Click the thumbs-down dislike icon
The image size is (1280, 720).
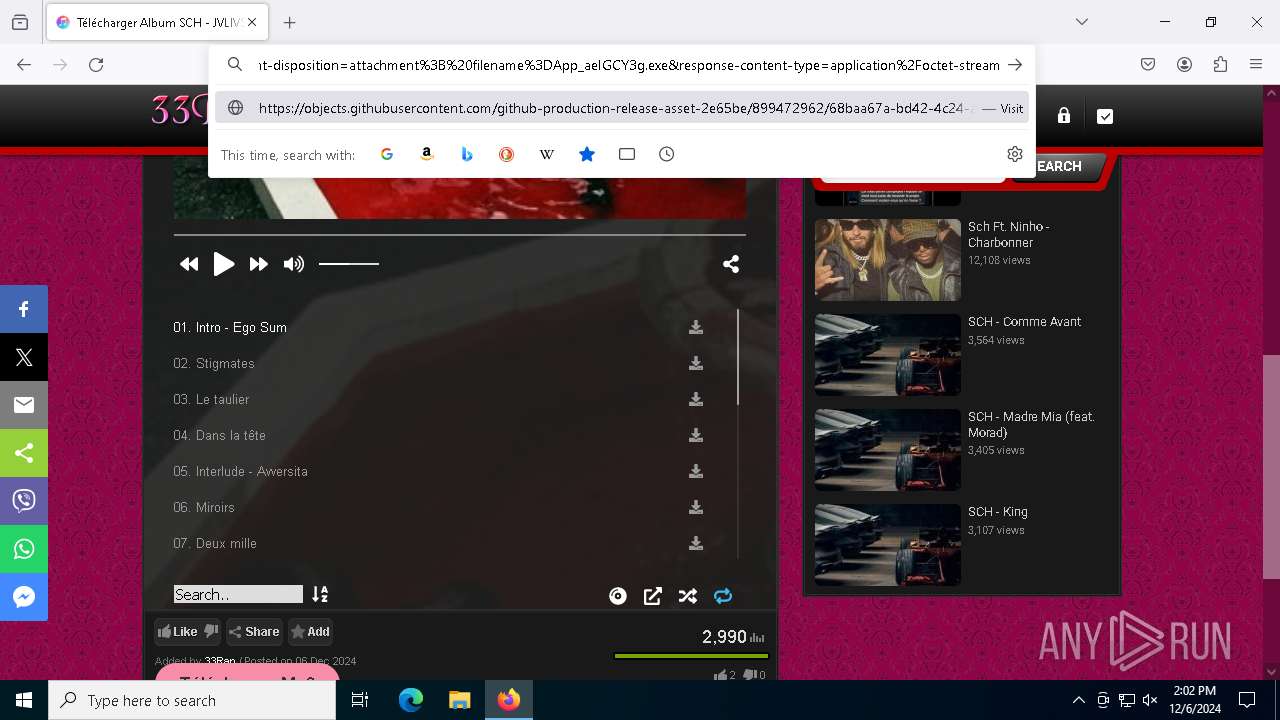211,632
